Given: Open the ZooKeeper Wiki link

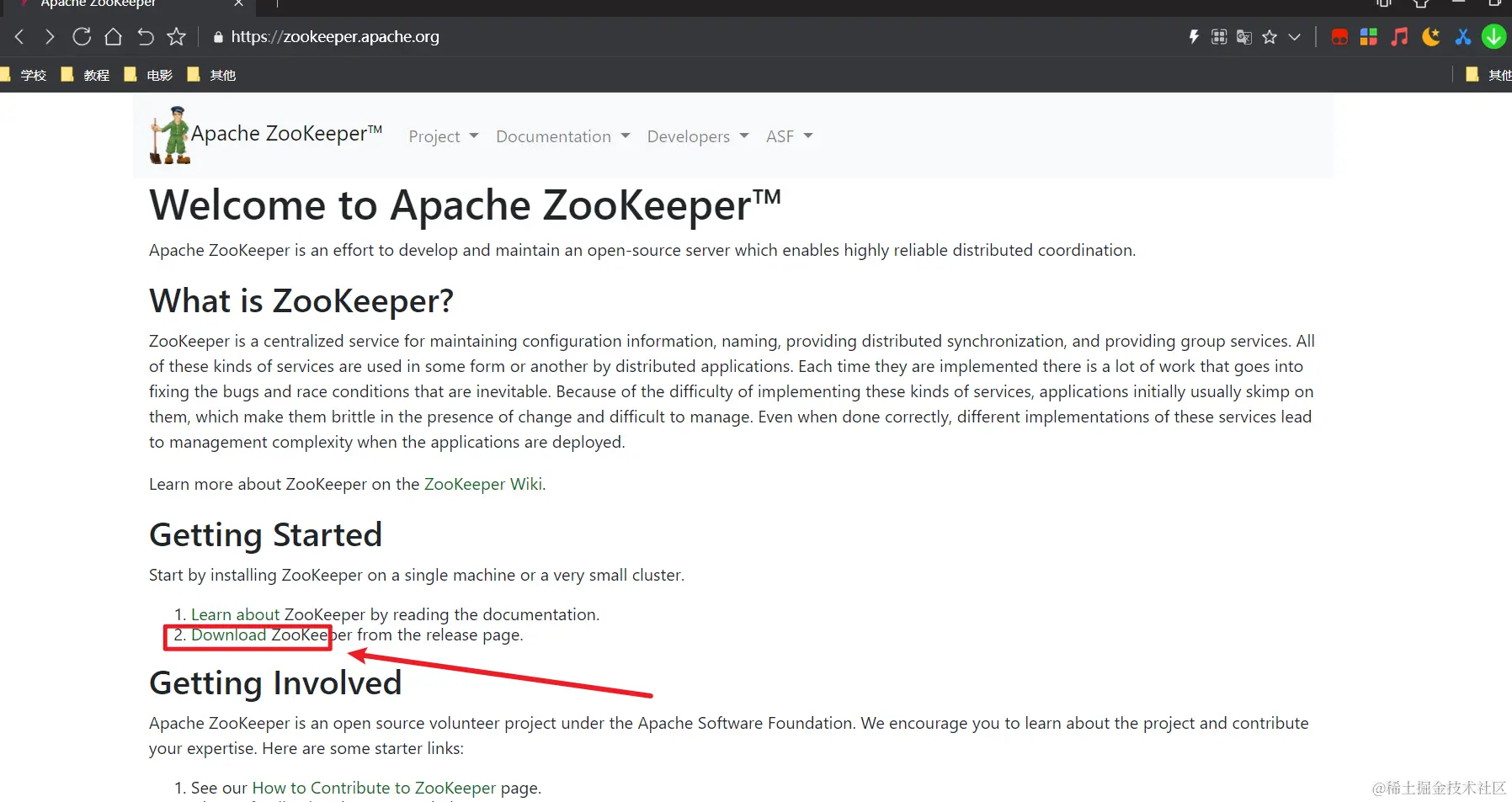Looking at the screenshot, I should coord(483,484).
